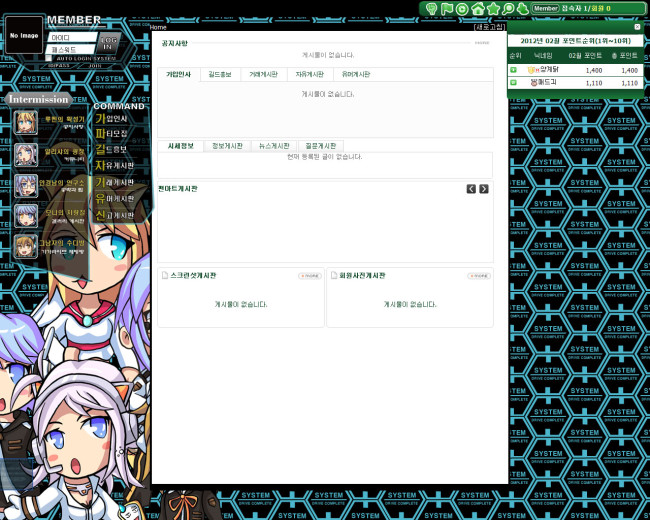Enable the AUTO LOGIN SYSTEM checkbox
The width and height of the screenshot is (650, 520).
click(49, 58)
